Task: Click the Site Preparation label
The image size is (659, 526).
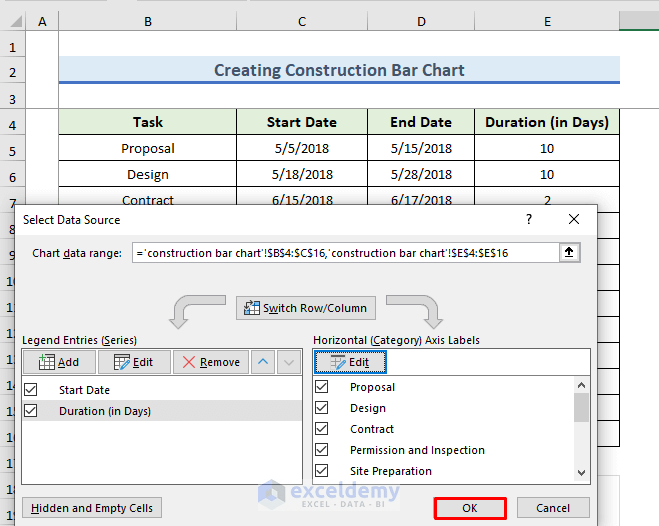Action: click(x=391, y=471)
